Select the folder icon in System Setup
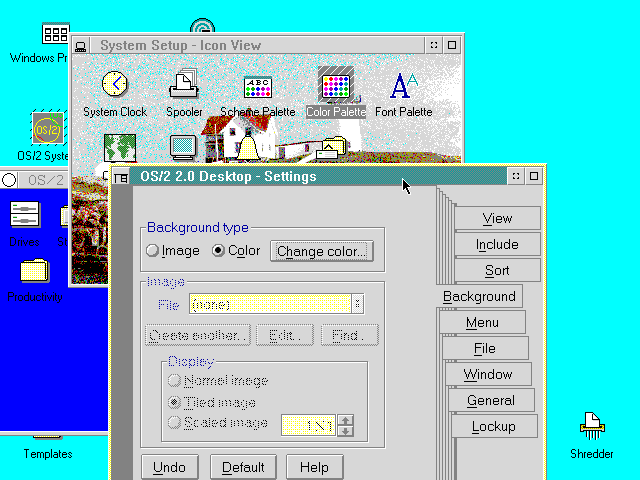Viewport: 640px width, 480px height. click(330, 149)
